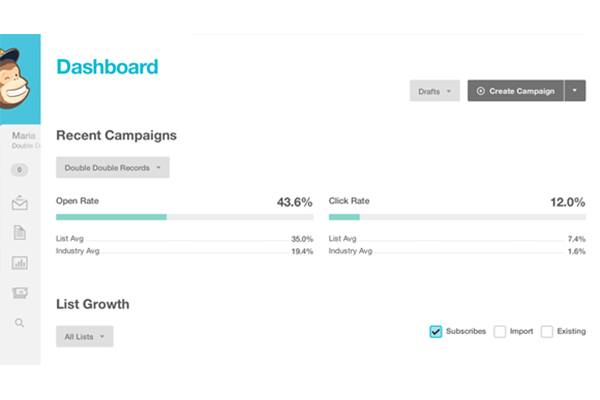Click the plus icon on Create Campaign
The image size is (600, 400).
480,91
